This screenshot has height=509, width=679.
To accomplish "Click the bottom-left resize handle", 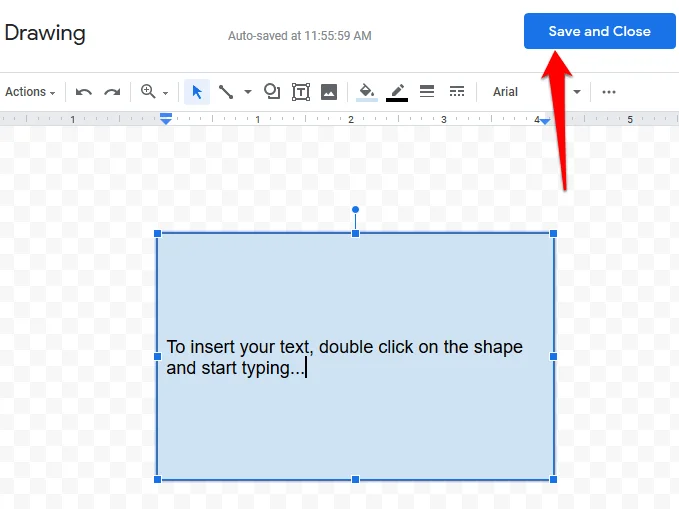I will point(158,479).
